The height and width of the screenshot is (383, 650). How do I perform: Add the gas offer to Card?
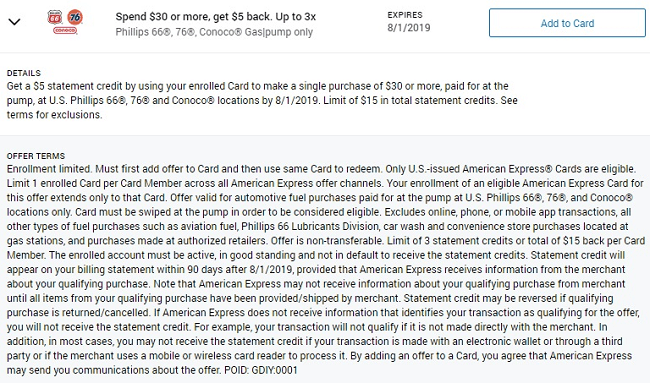[567, 23]
